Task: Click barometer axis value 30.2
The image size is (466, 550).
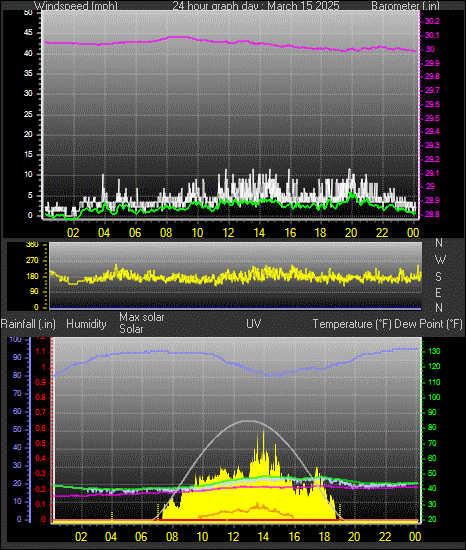Action: [432, 21]
